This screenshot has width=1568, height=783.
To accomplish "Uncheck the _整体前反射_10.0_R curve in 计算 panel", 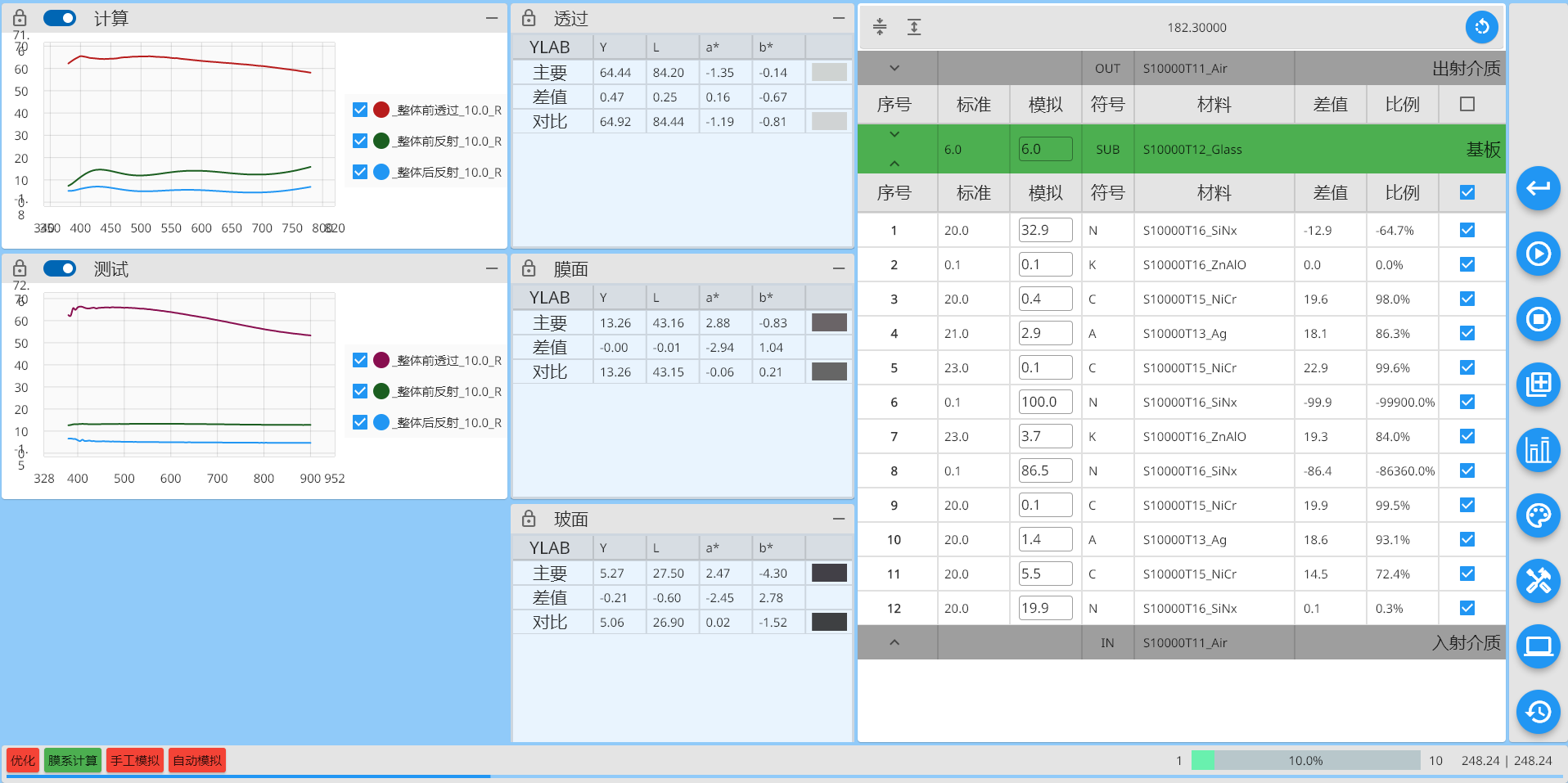I will coord(360,141).
